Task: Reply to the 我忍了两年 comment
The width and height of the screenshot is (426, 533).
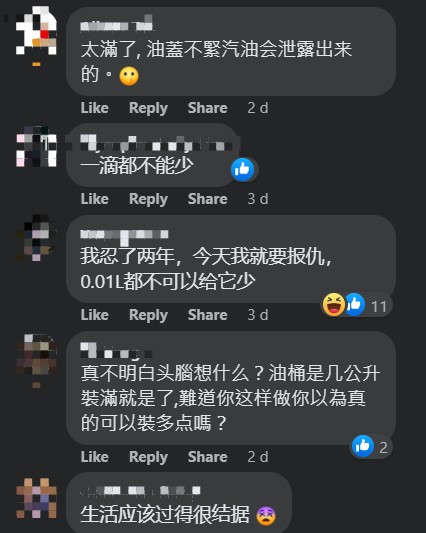Action: [x=148, y=315]
